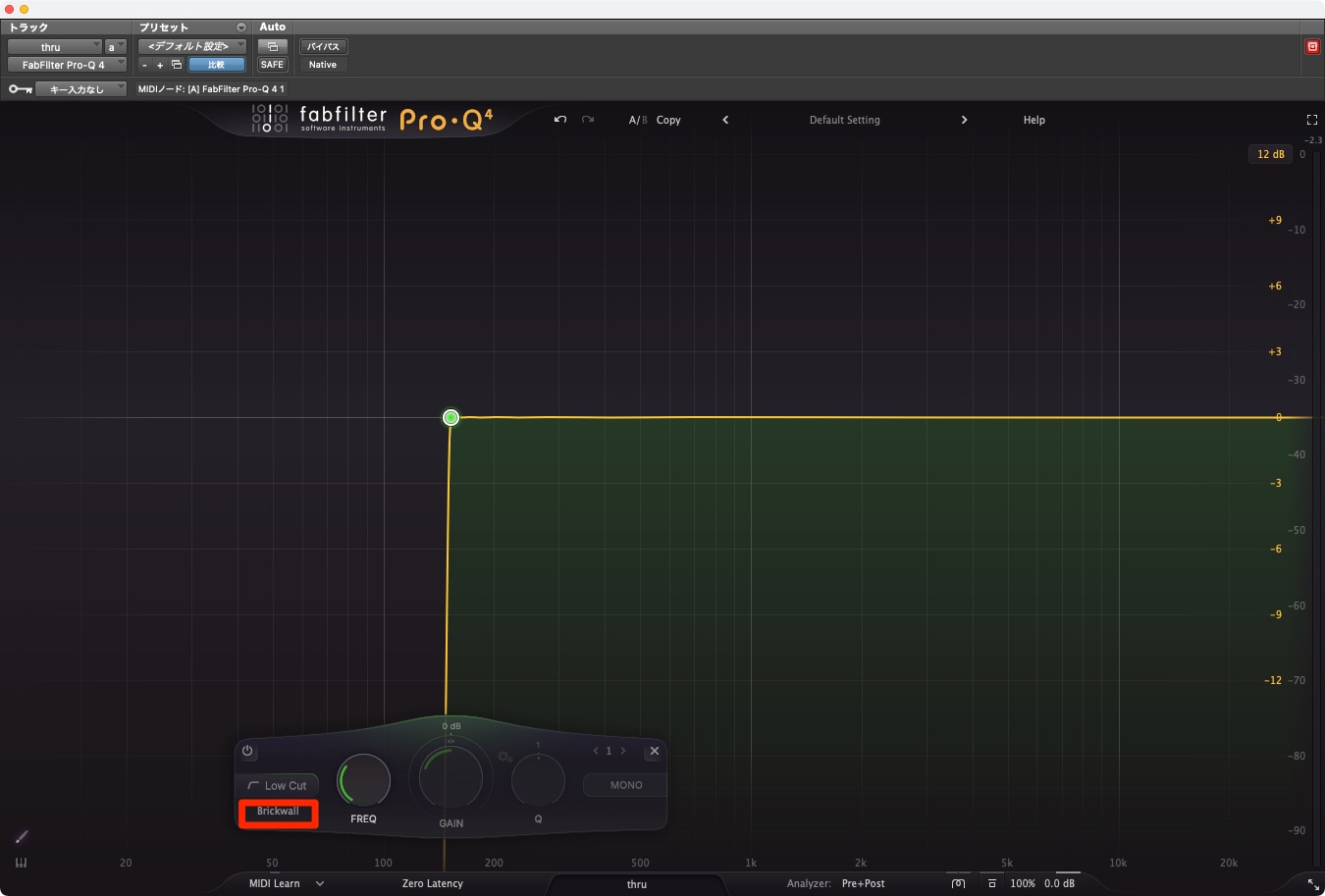
Task: Click previous preset minus button
Action: tap(144, 65)
